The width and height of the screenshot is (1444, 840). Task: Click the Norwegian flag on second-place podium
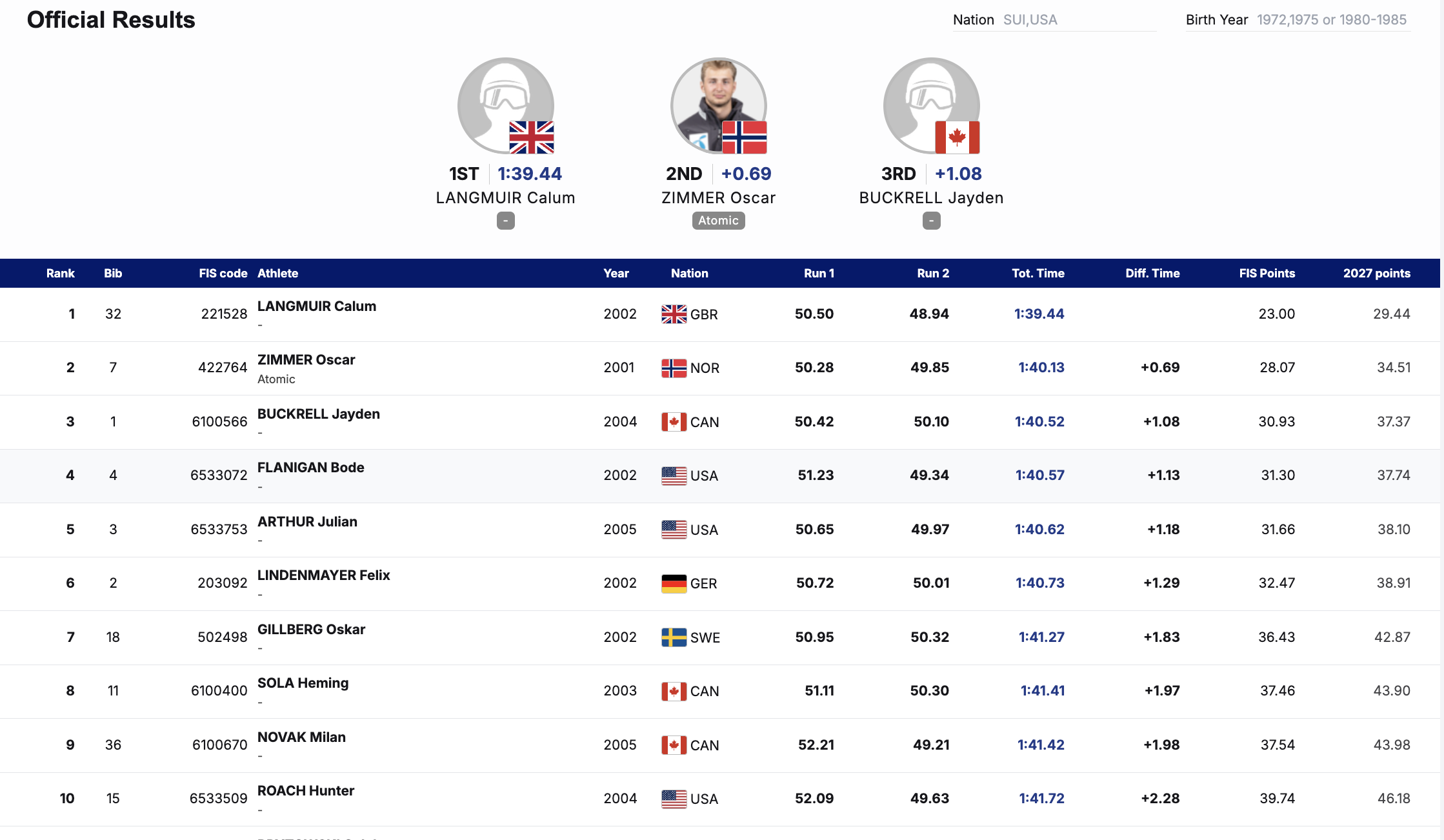(744, 137)
